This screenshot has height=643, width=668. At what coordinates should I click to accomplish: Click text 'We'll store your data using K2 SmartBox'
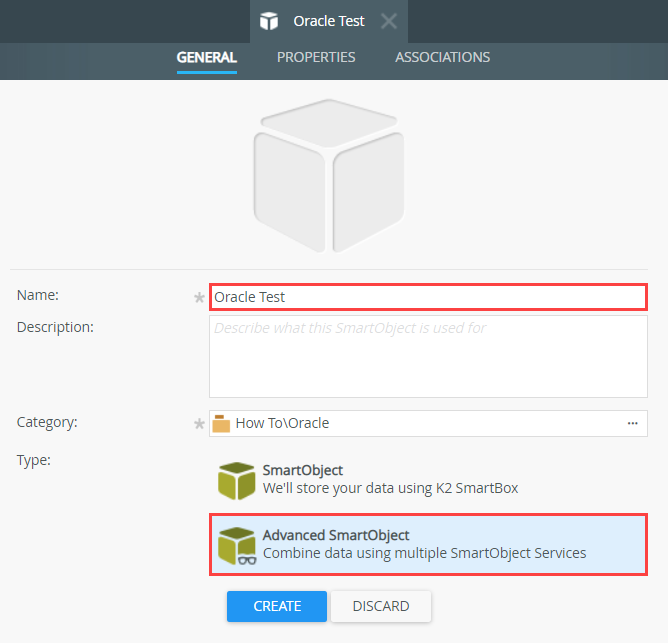pyautogui.click(x=390, y=488)
